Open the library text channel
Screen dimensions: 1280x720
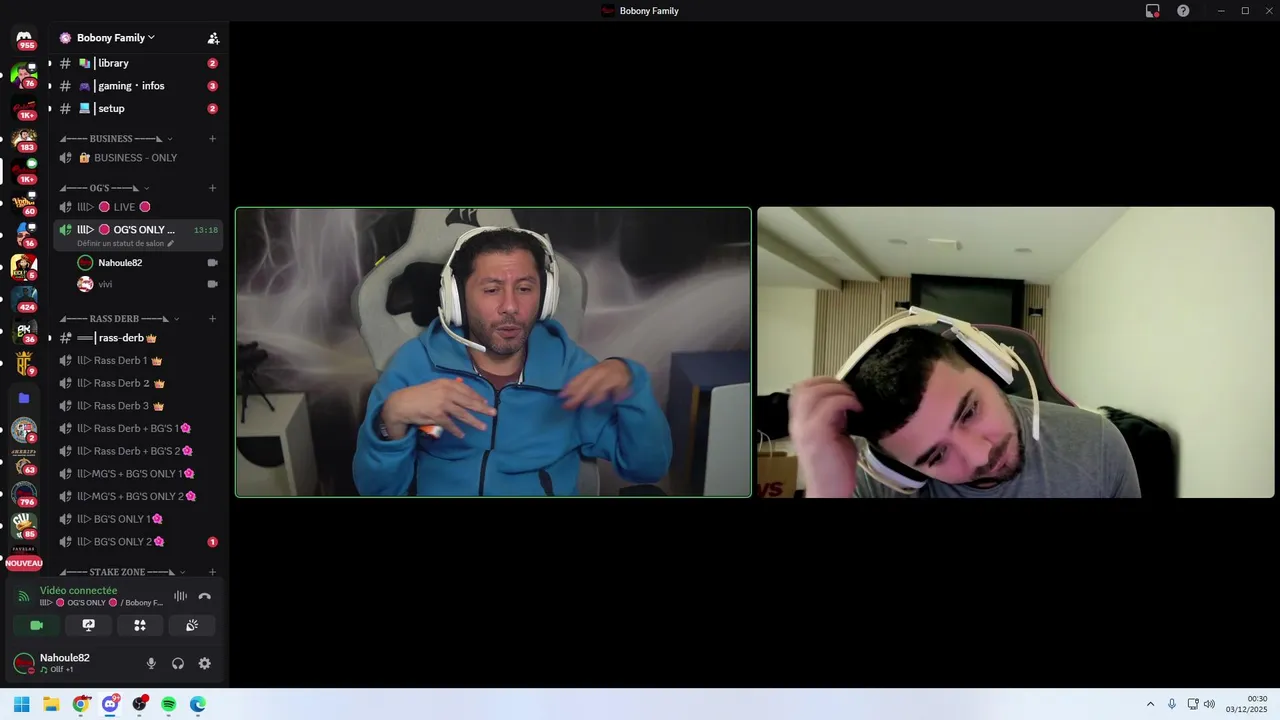[138, 63]
